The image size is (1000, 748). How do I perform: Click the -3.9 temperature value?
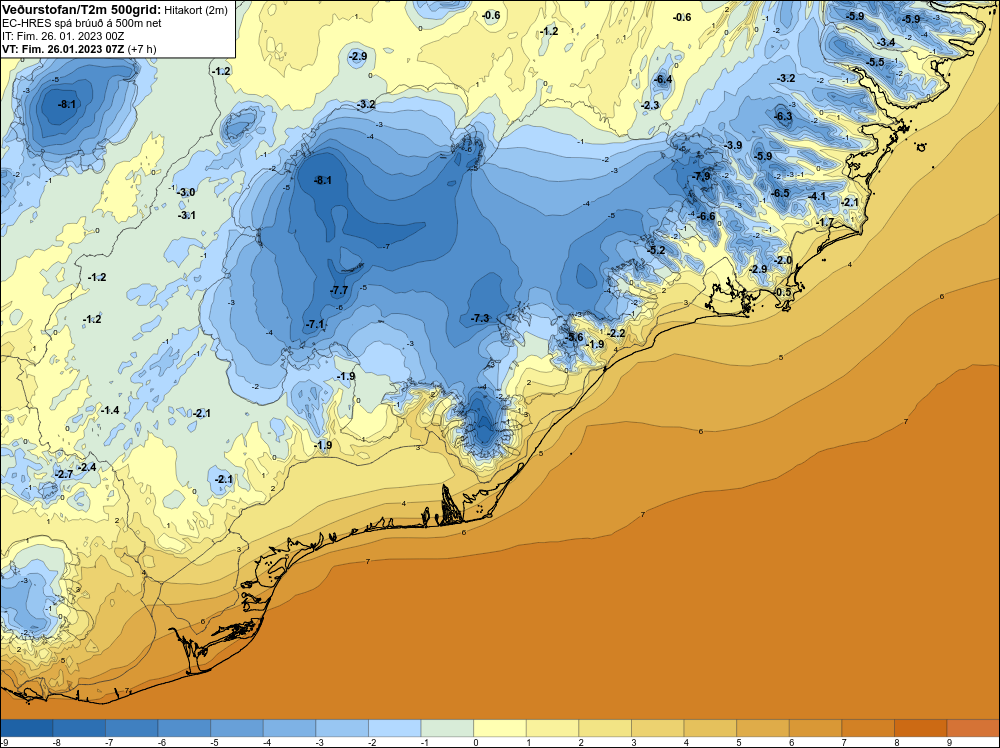733,145
